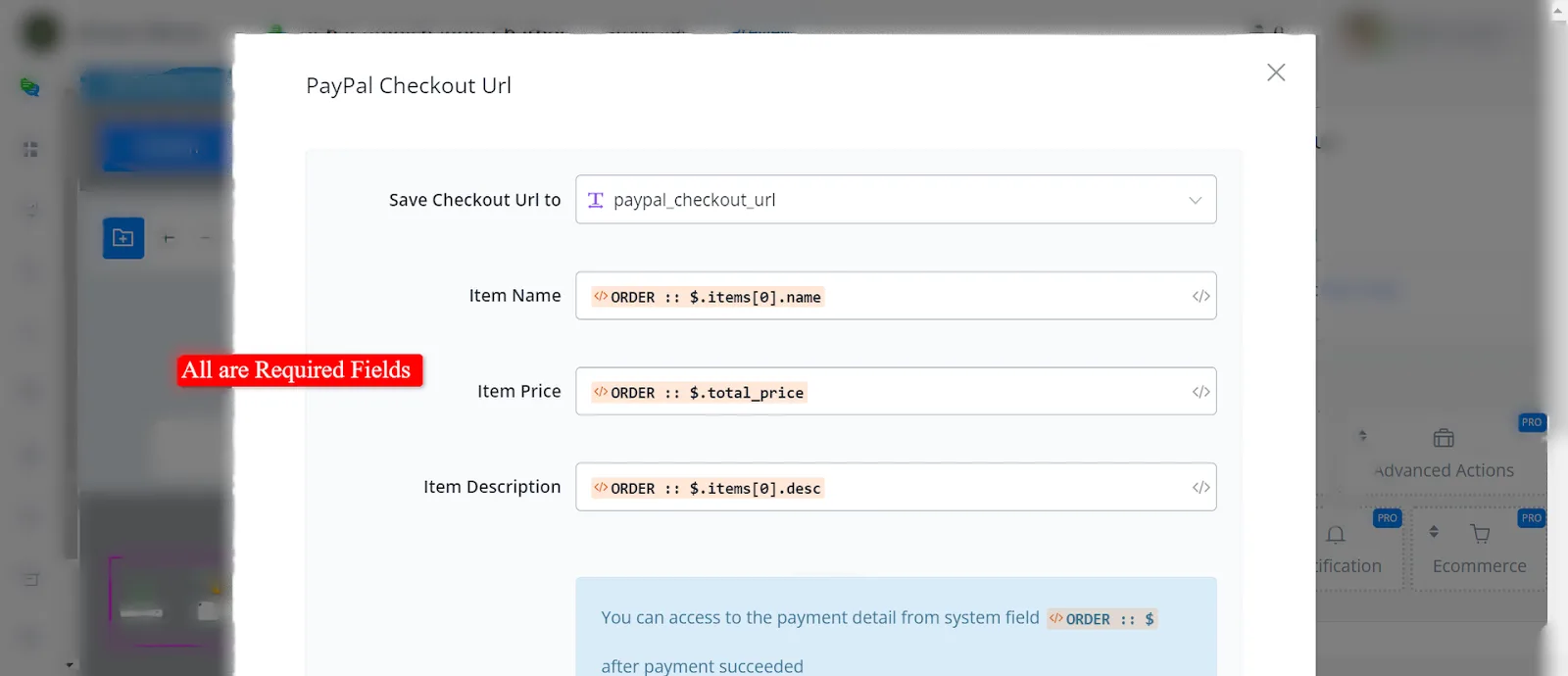Open the variable picker icon for Item Description
The image size is (1568, 676).
point(1200,487)
